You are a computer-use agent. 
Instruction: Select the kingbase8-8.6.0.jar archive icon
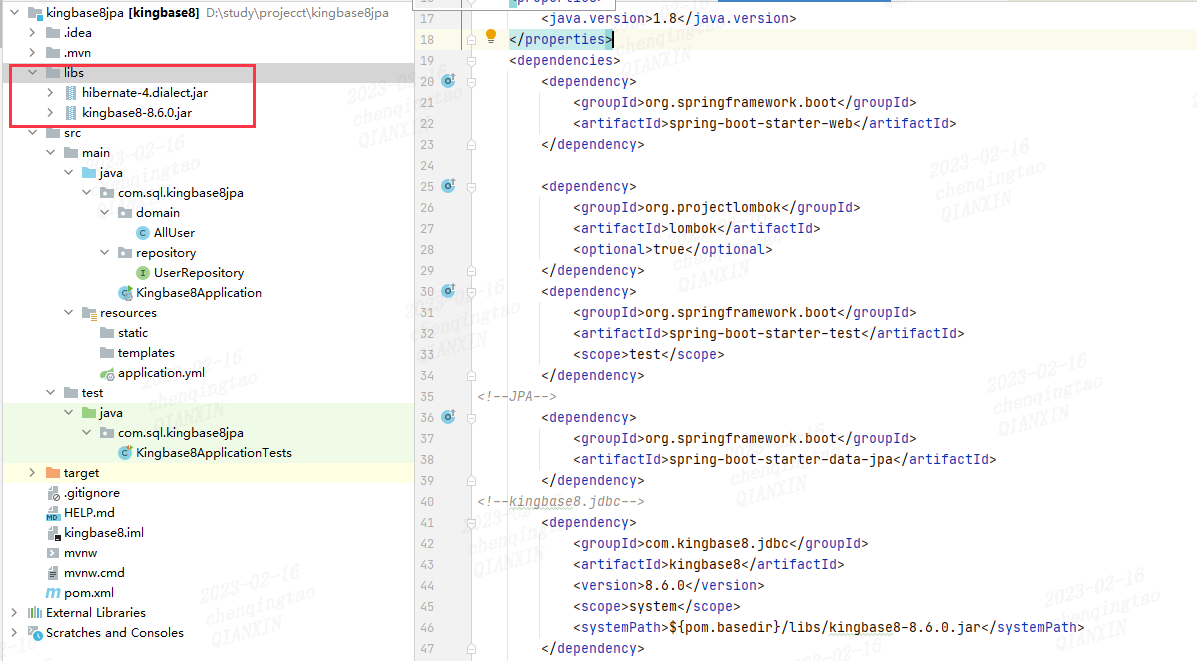(x=71, y=112)
